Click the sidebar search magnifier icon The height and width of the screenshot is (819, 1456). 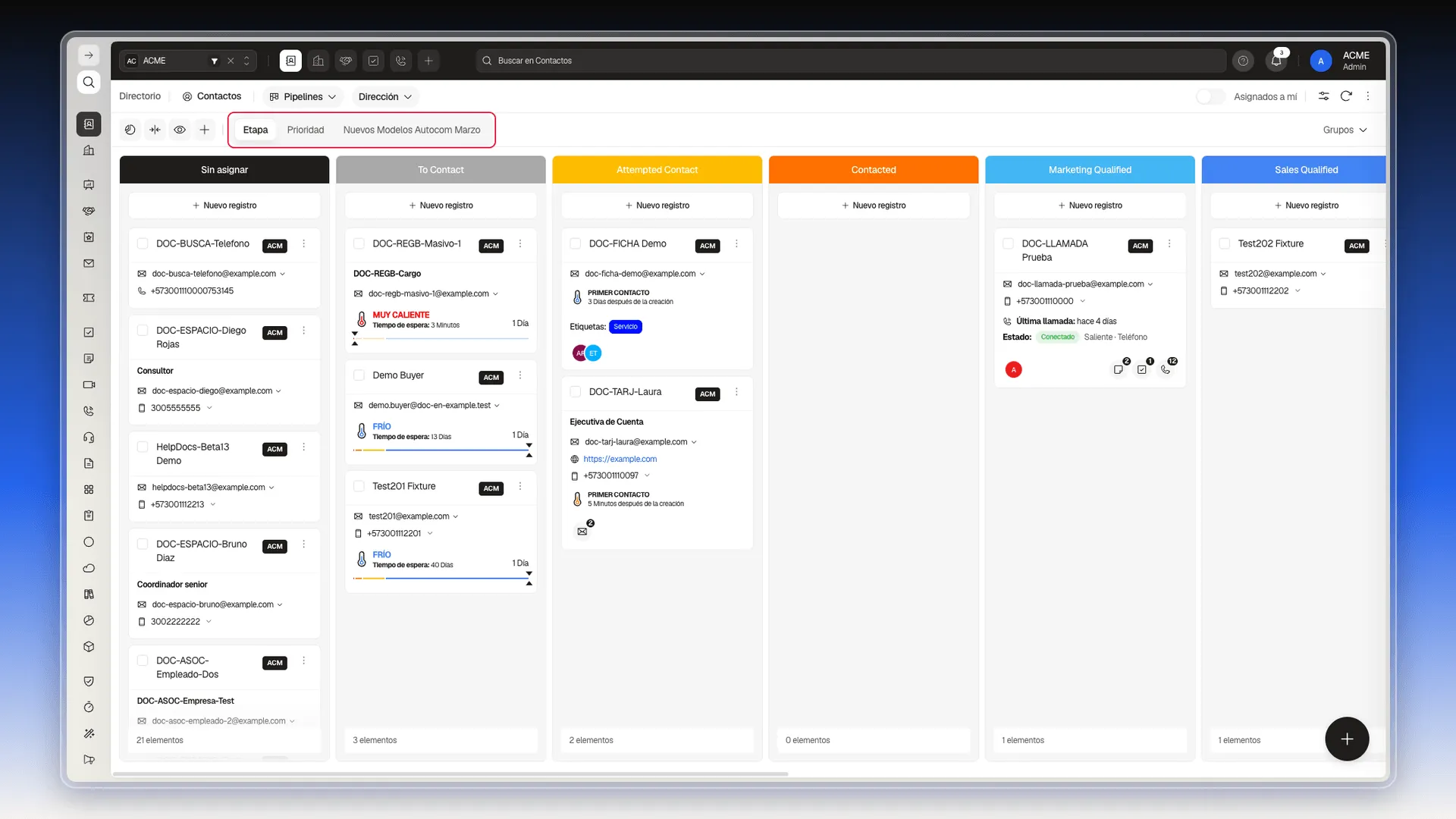[89, 82]
